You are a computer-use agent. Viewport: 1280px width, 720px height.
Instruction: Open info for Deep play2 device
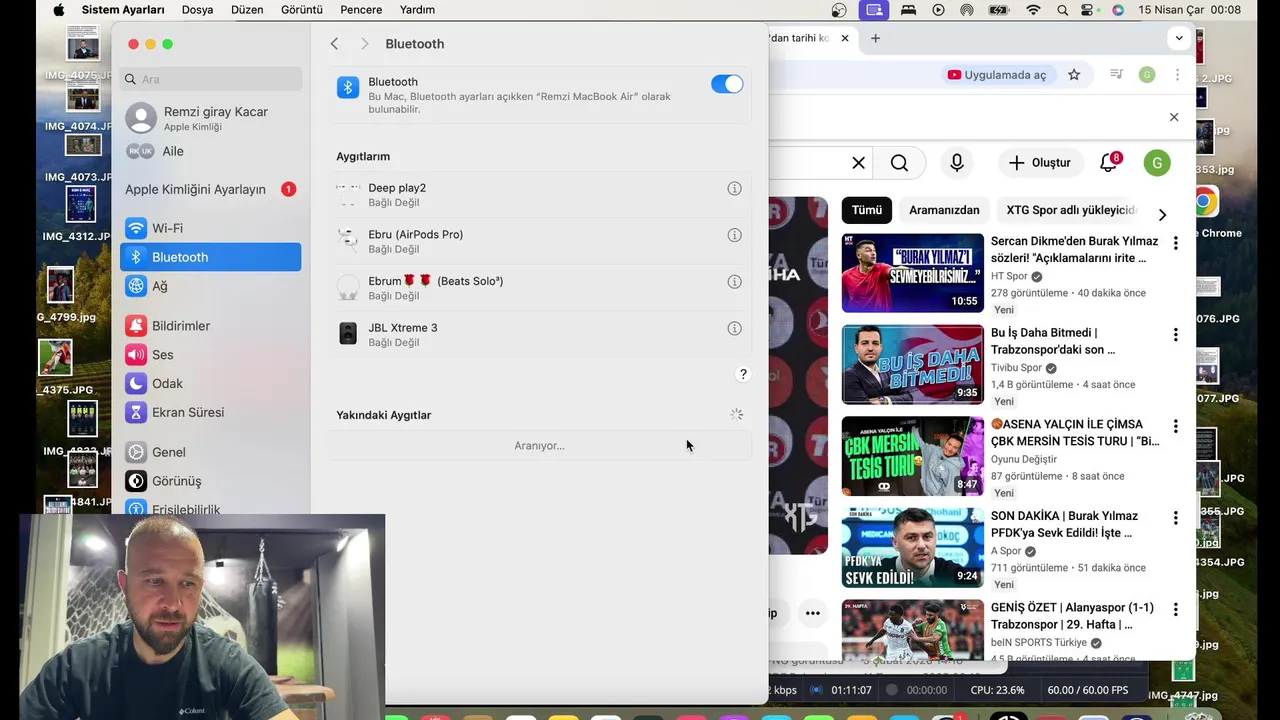734,188
